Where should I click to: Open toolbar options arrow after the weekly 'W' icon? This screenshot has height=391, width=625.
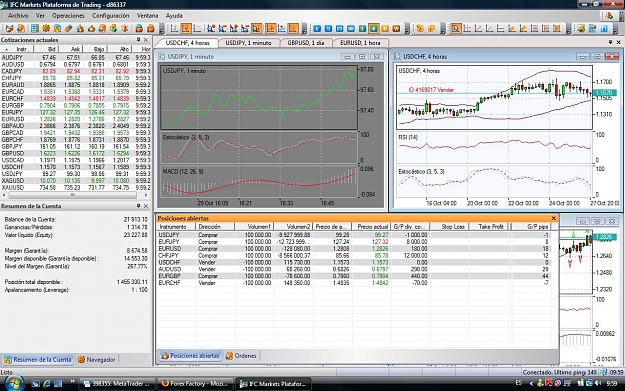coord(407,29)
